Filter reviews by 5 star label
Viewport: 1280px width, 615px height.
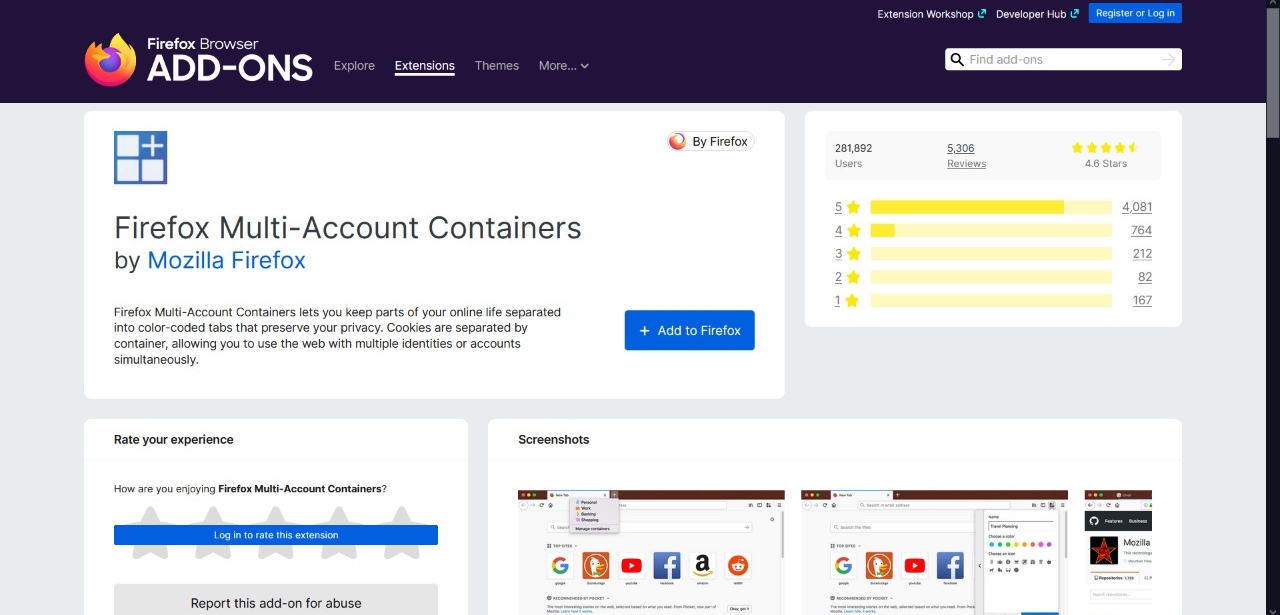click(848, 207)
